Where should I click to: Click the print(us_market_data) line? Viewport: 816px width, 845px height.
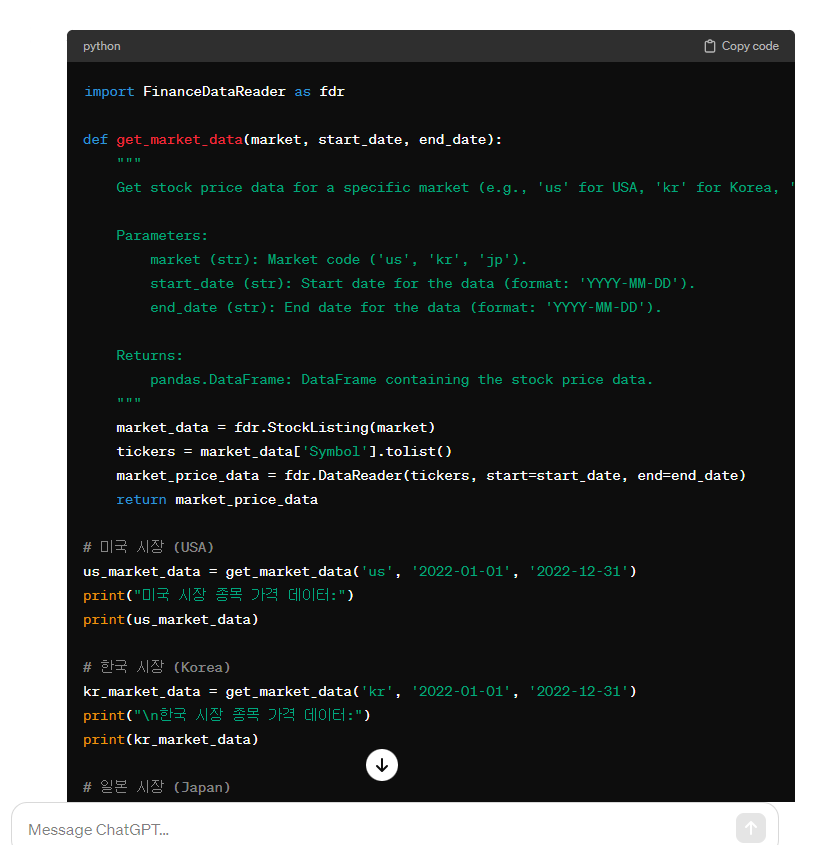click(x=171, y=619)
